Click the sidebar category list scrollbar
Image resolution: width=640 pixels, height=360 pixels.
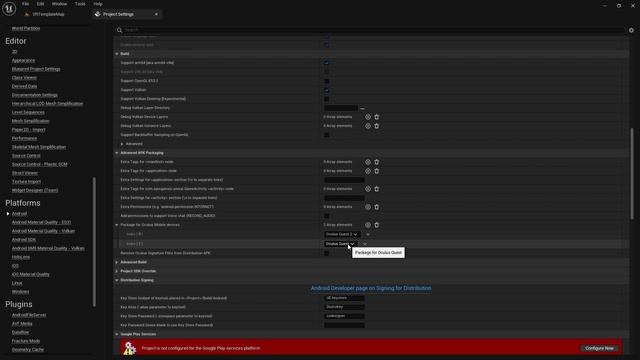coord(94,242)
